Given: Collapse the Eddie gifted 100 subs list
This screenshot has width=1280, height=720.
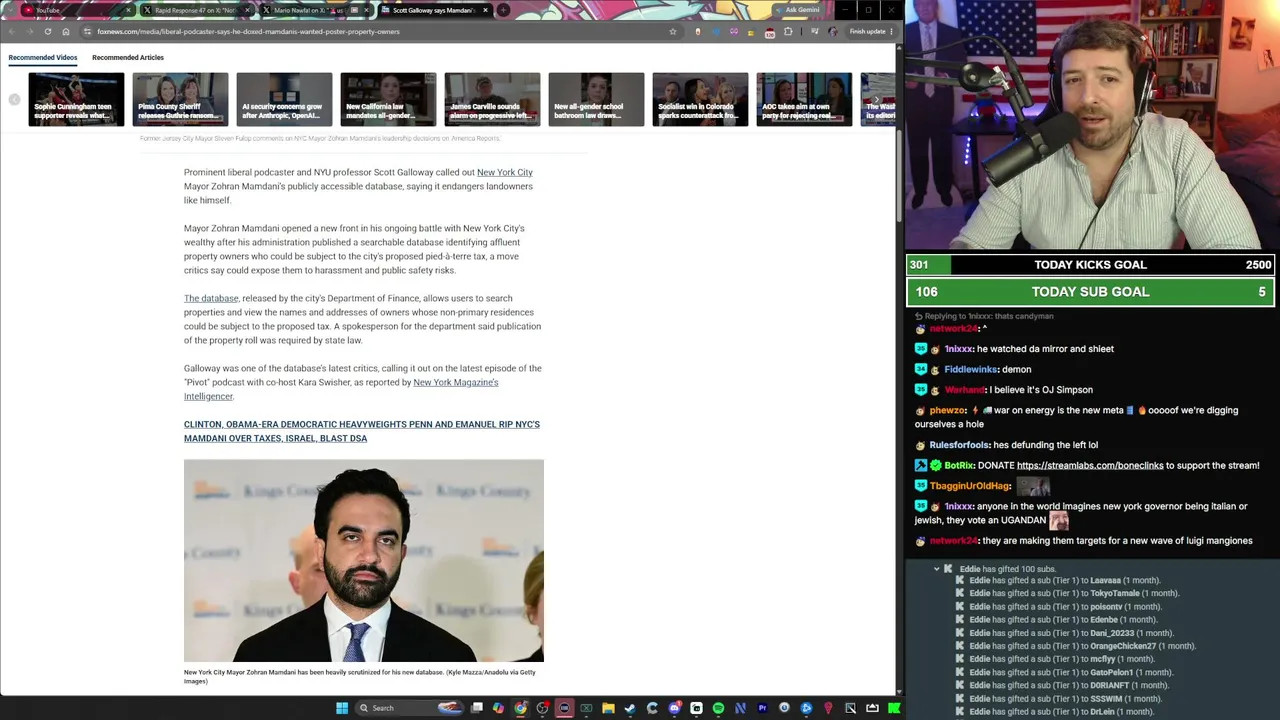Looking at the screenshot, I should [937, 569].
